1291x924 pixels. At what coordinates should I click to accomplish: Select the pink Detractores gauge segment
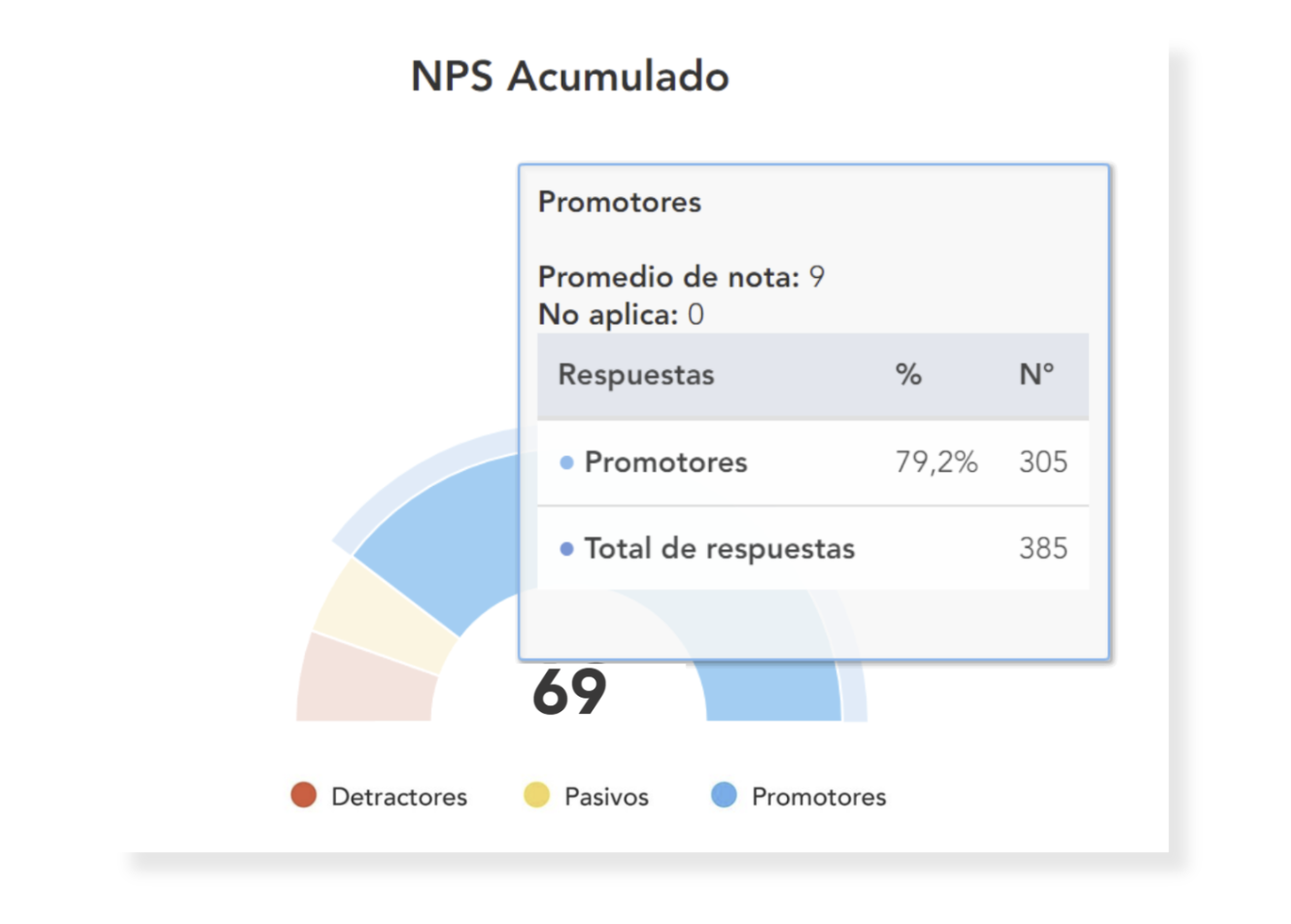pos(364,682)
